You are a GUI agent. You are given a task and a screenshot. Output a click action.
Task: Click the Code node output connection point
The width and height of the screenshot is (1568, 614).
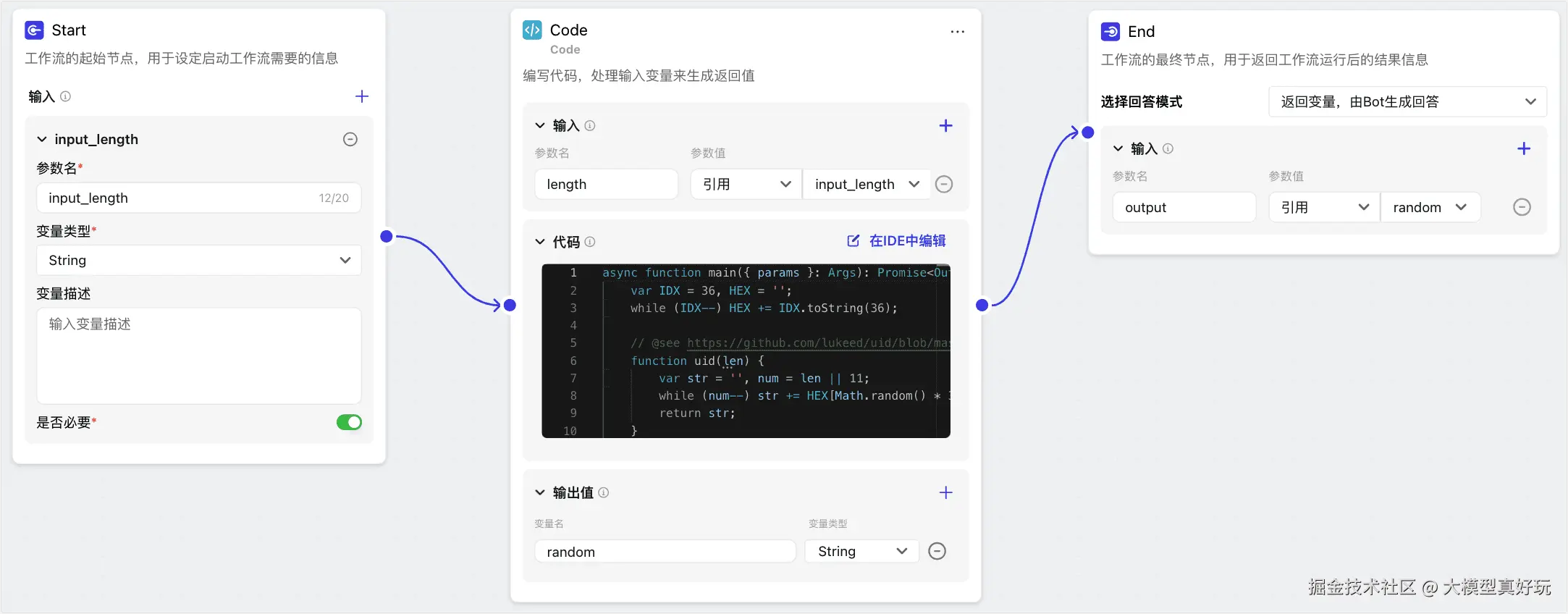point(982,306)
